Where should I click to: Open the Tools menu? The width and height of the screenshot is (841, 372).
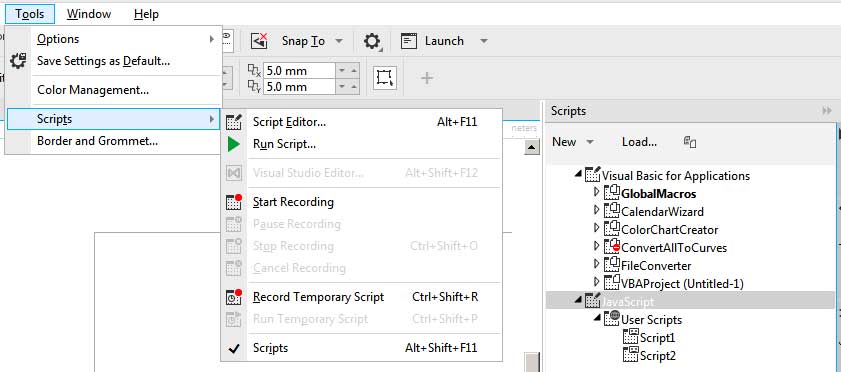pos(29,14)
